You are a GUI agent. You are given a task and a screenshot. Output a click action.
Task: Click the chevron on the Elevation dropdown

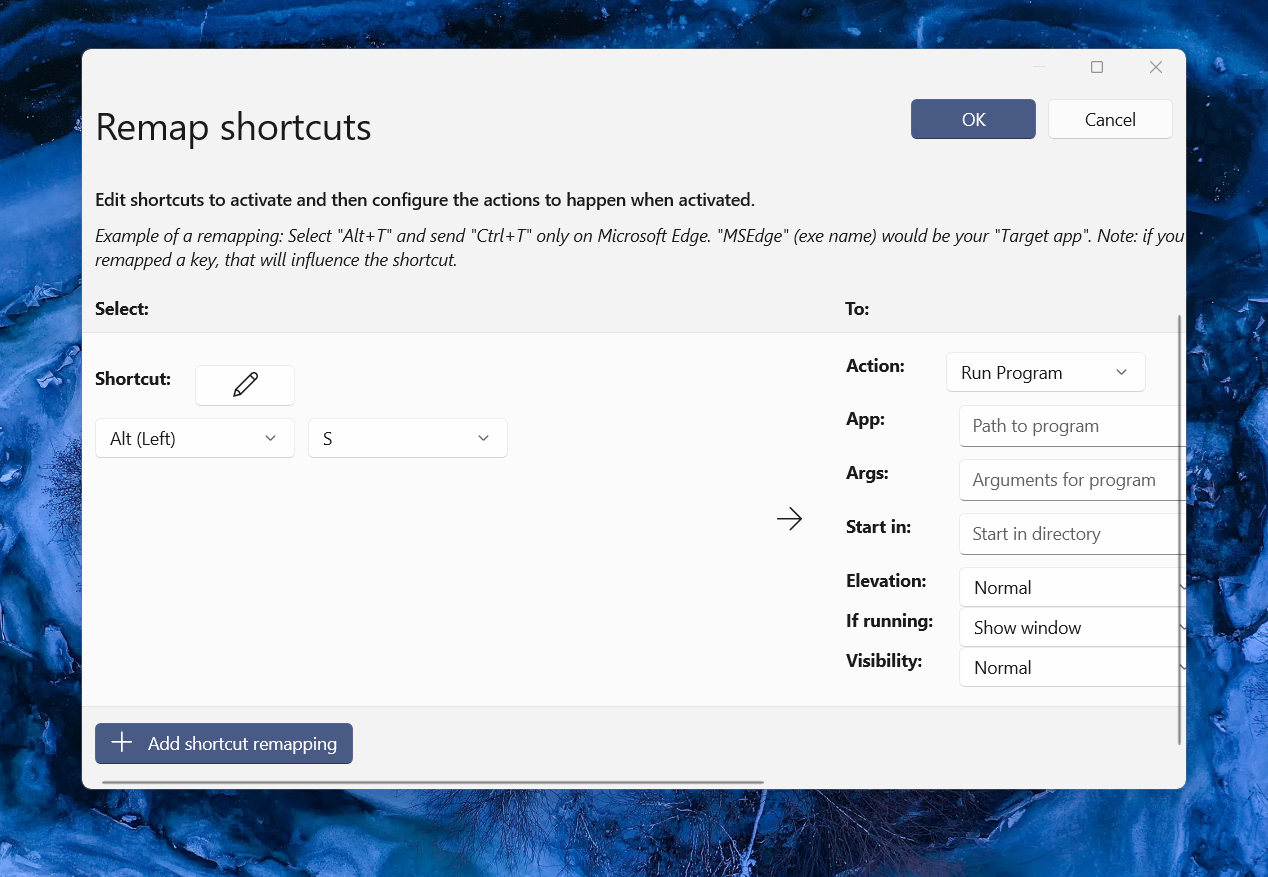point(1182,587)
